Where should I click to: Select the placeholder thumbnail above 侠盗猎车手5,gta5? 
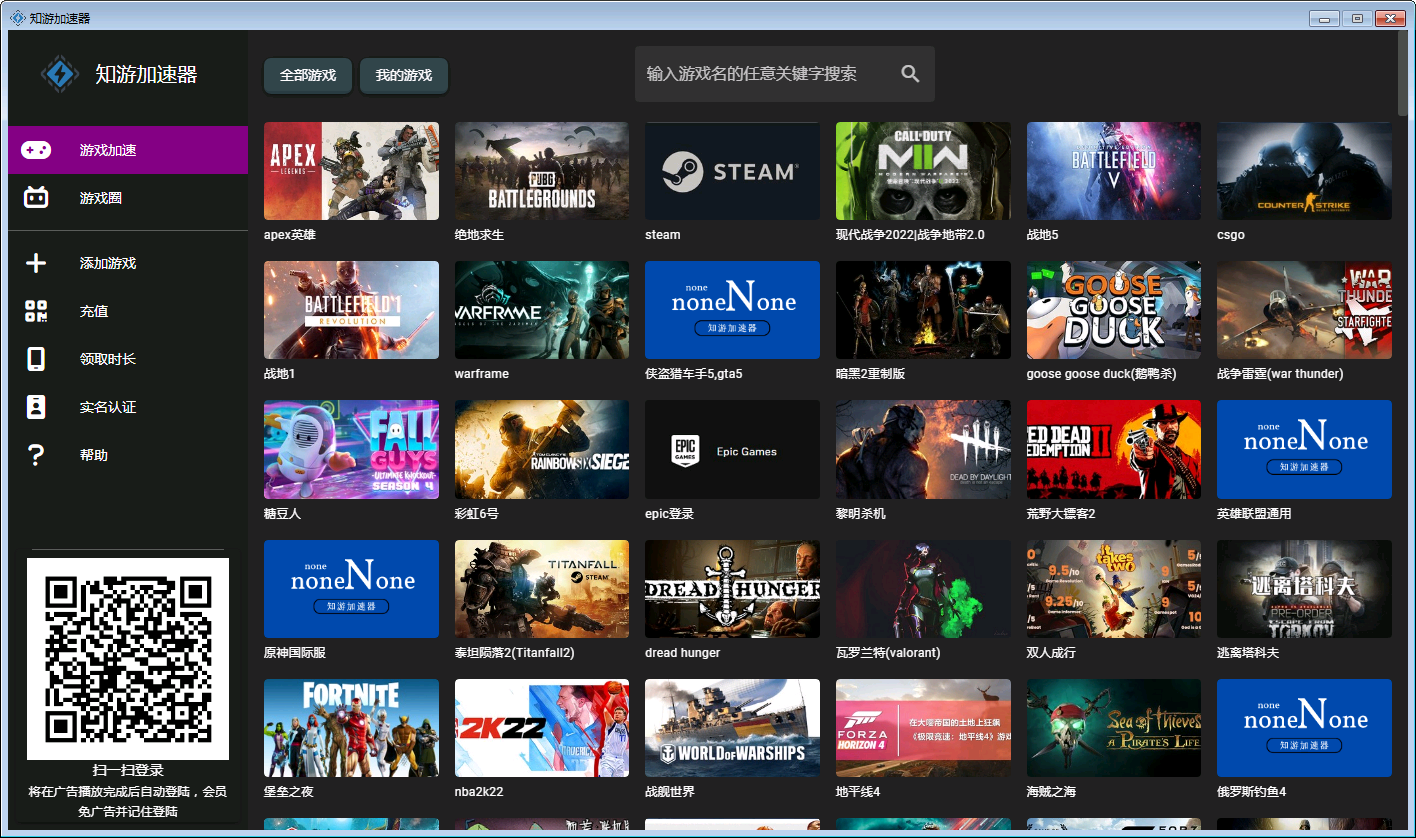point(732,310)
